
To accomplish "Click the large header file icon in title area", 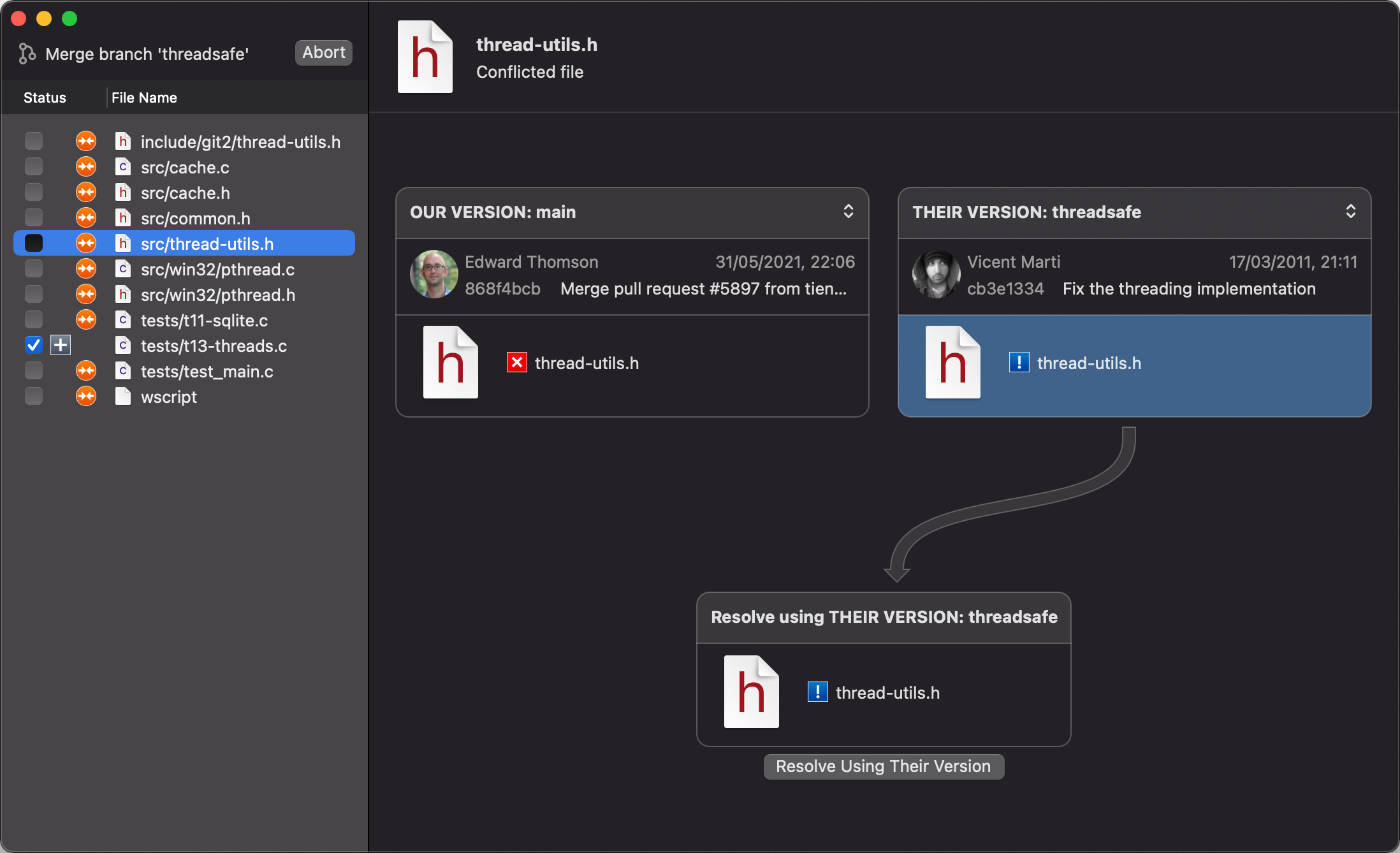I will [x=425, y=57].
